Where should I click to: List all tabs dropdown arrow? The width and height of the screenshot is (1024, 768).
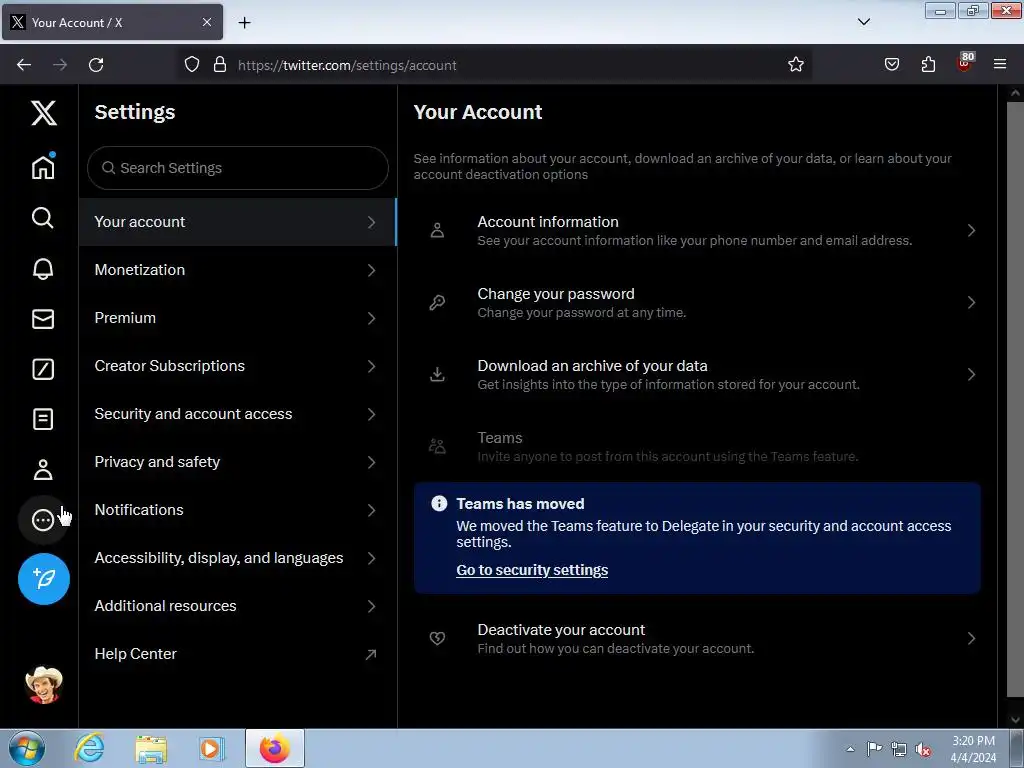863,22
